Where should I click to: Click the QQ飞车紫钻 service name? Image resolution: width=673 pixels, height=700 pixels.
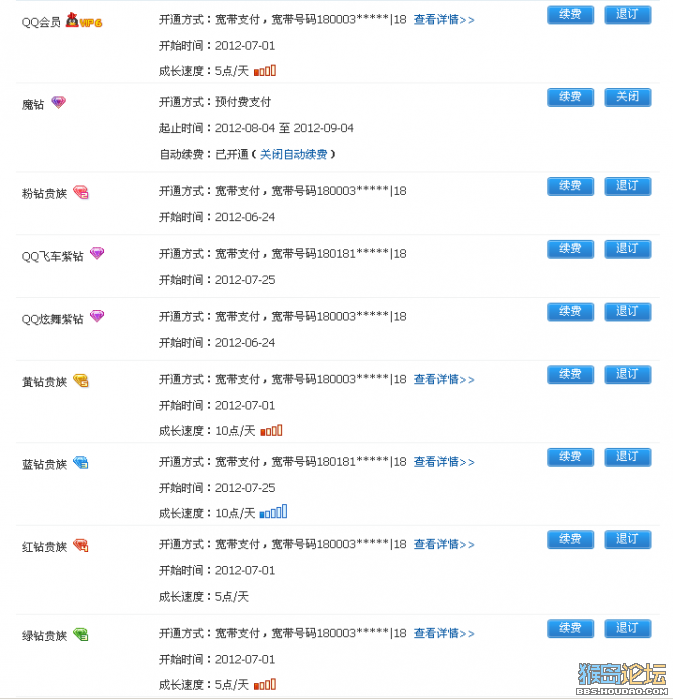(52, 256)
